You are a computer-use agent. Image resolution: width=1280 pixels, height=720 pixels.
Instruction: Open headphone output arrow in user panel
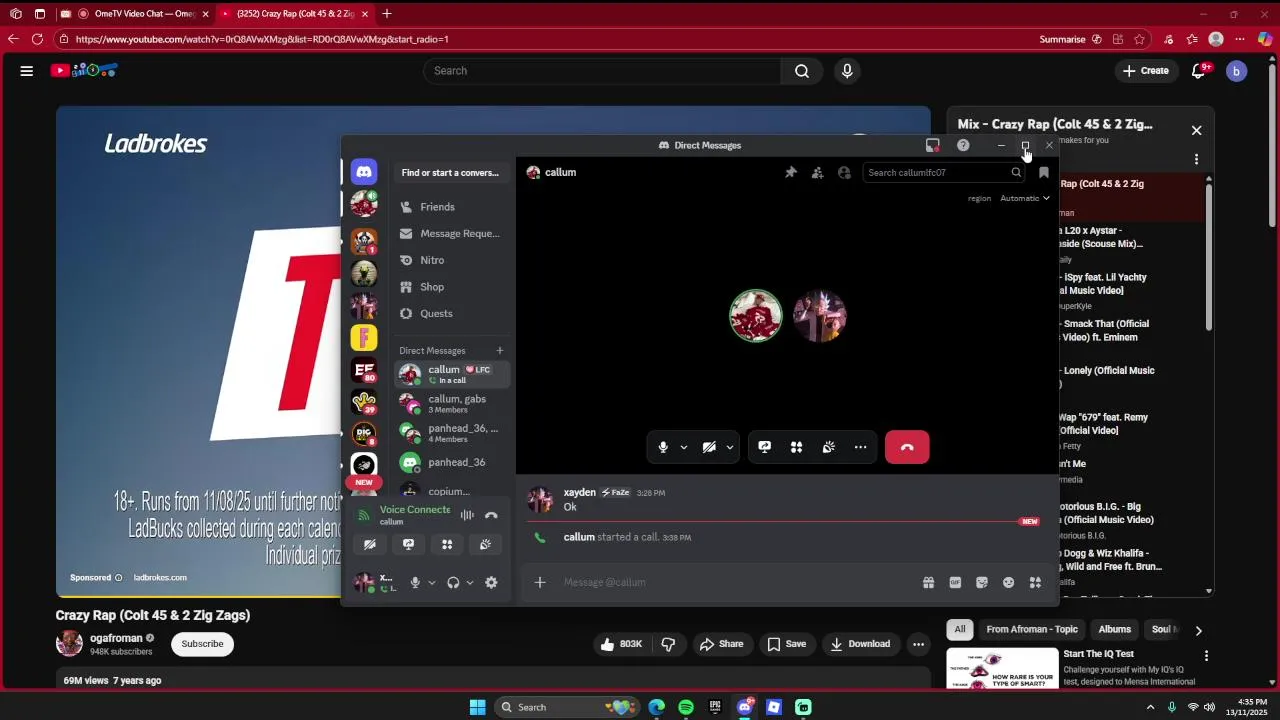pyautogui.click(x=470, y=582)
